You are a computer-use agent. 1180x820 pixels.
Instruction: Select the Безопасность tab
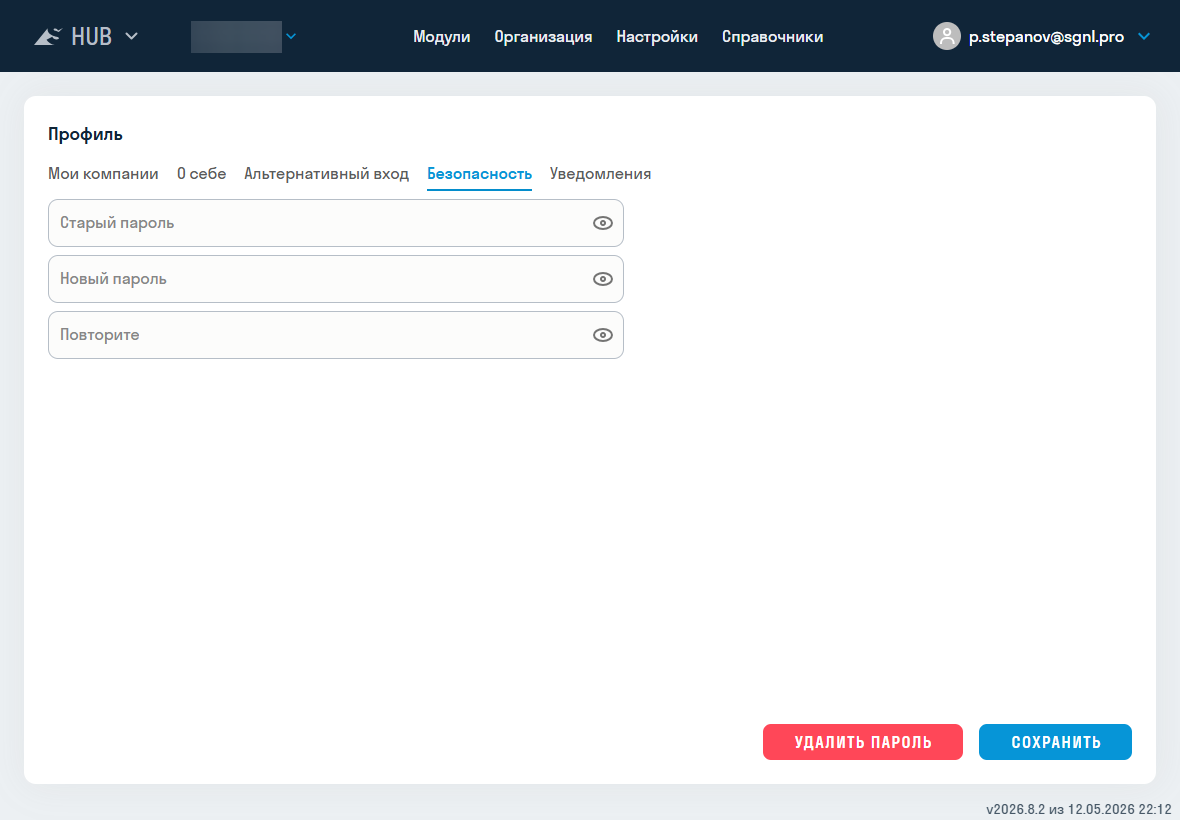pos(479,174)
